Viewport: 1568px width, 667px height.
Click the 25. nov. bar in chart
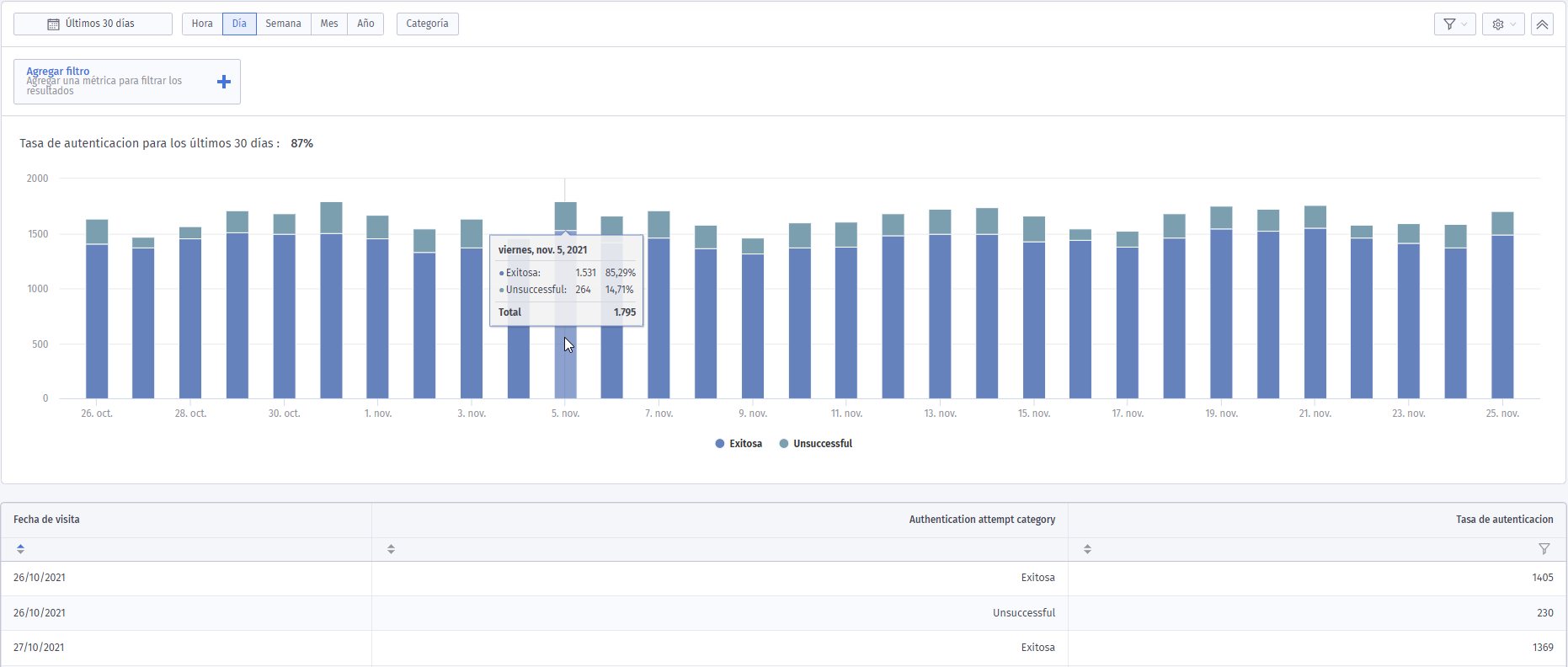pyautogui.click(x=1502, y=305)
